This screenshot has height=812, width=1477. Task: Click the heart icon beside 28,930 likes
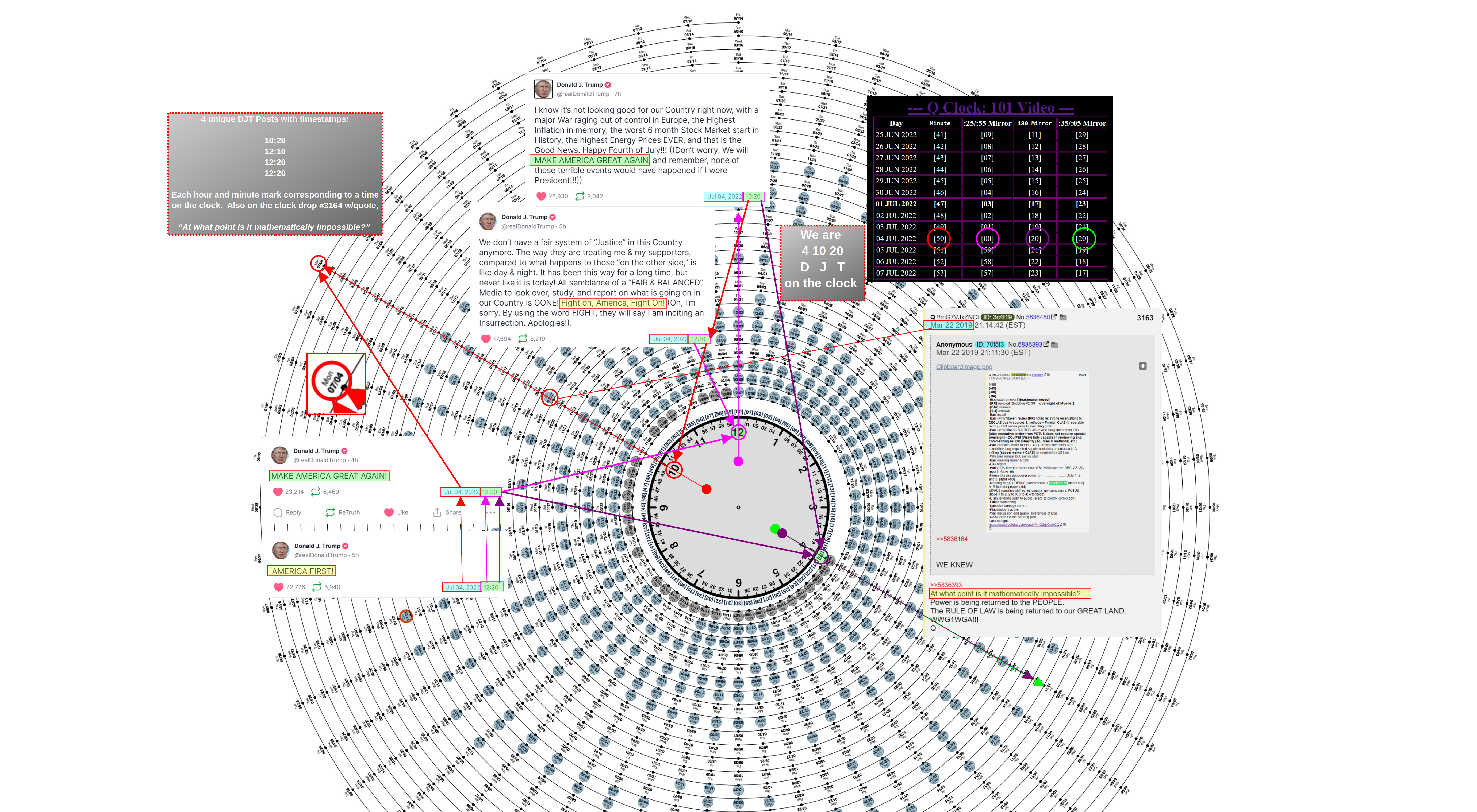[x=541, y=196]
